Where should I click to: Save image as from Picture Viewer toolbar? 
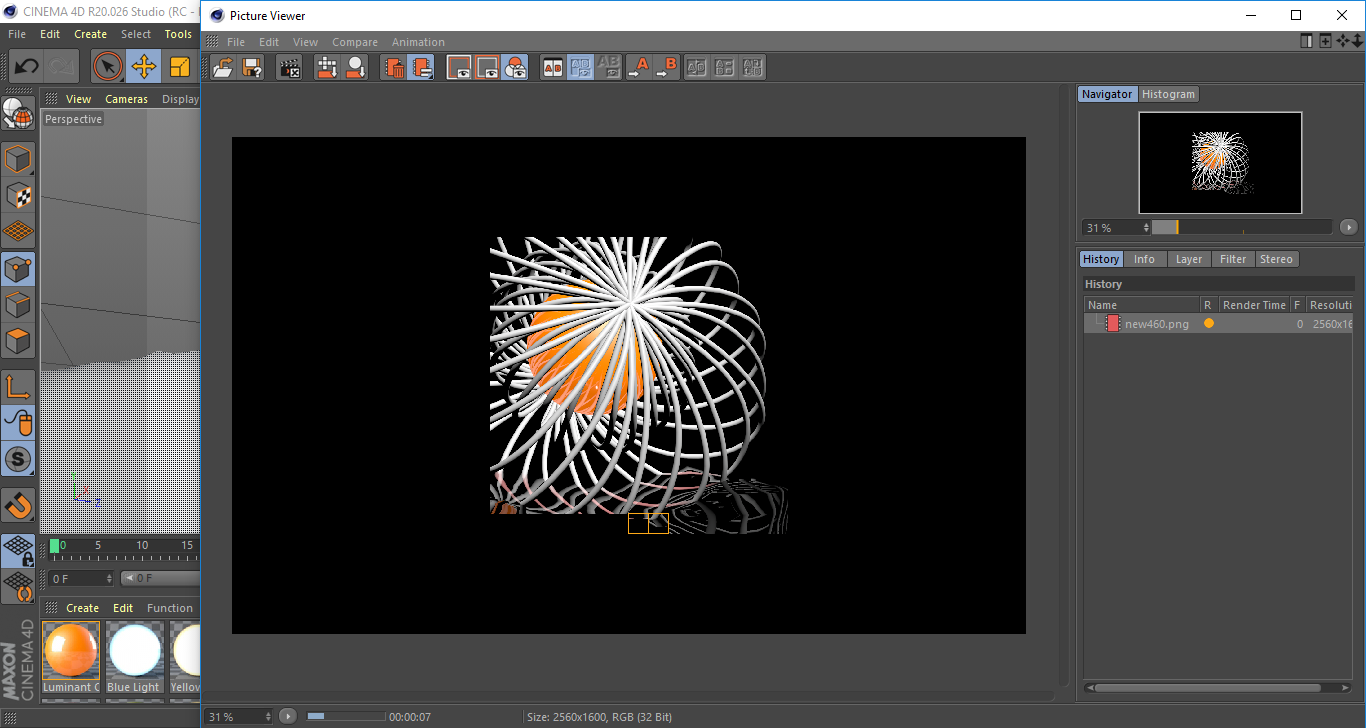[253, 68]
